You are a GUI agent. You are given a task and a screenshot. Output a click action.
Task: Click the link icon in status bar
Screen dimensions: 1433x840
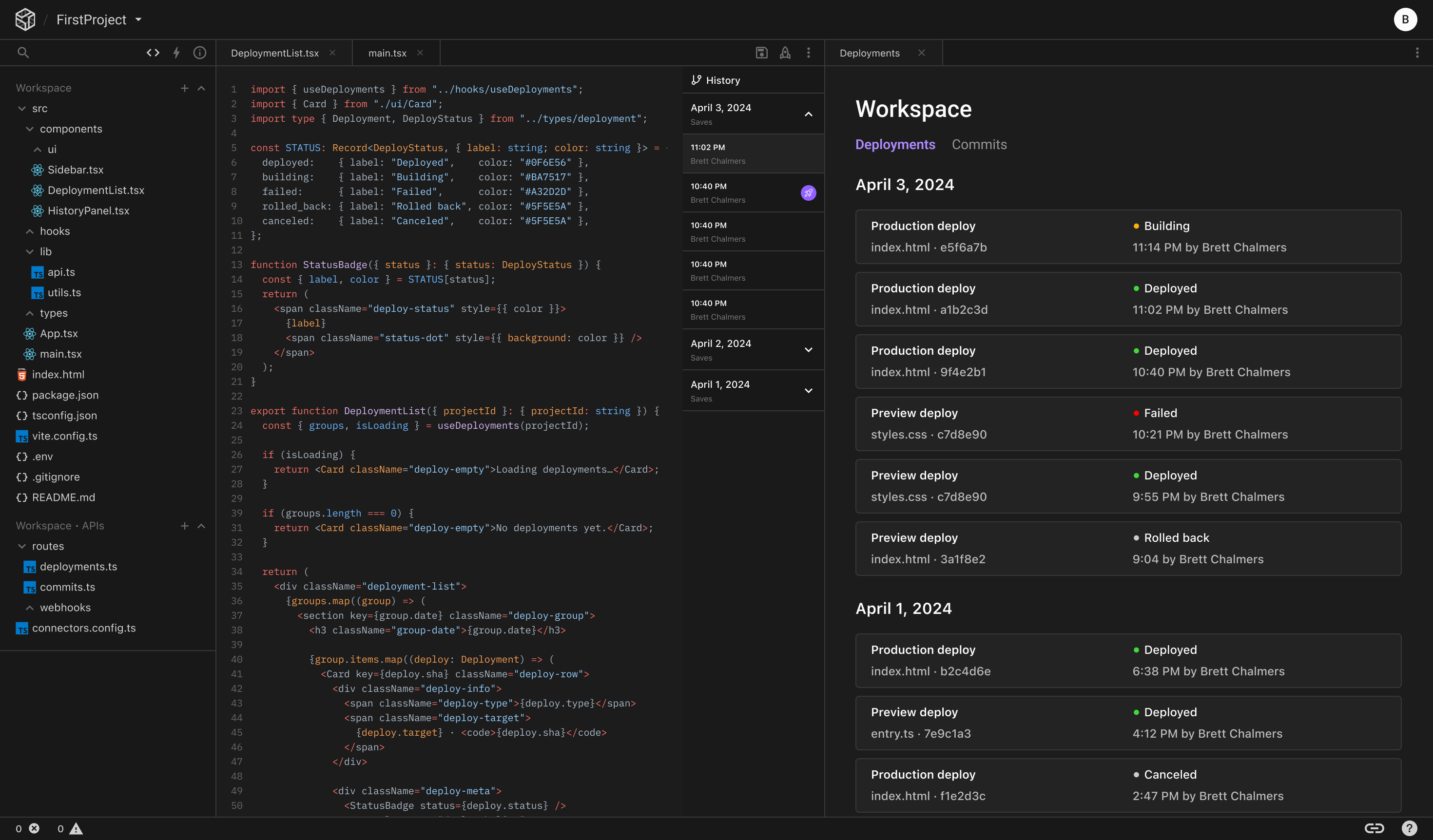1374,828
